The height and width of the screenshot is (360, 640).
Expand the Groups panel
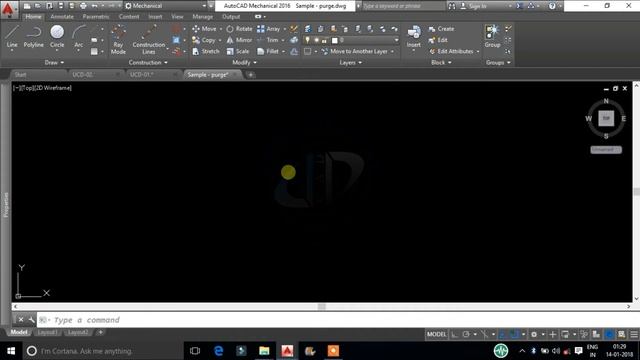pos(498,62)
